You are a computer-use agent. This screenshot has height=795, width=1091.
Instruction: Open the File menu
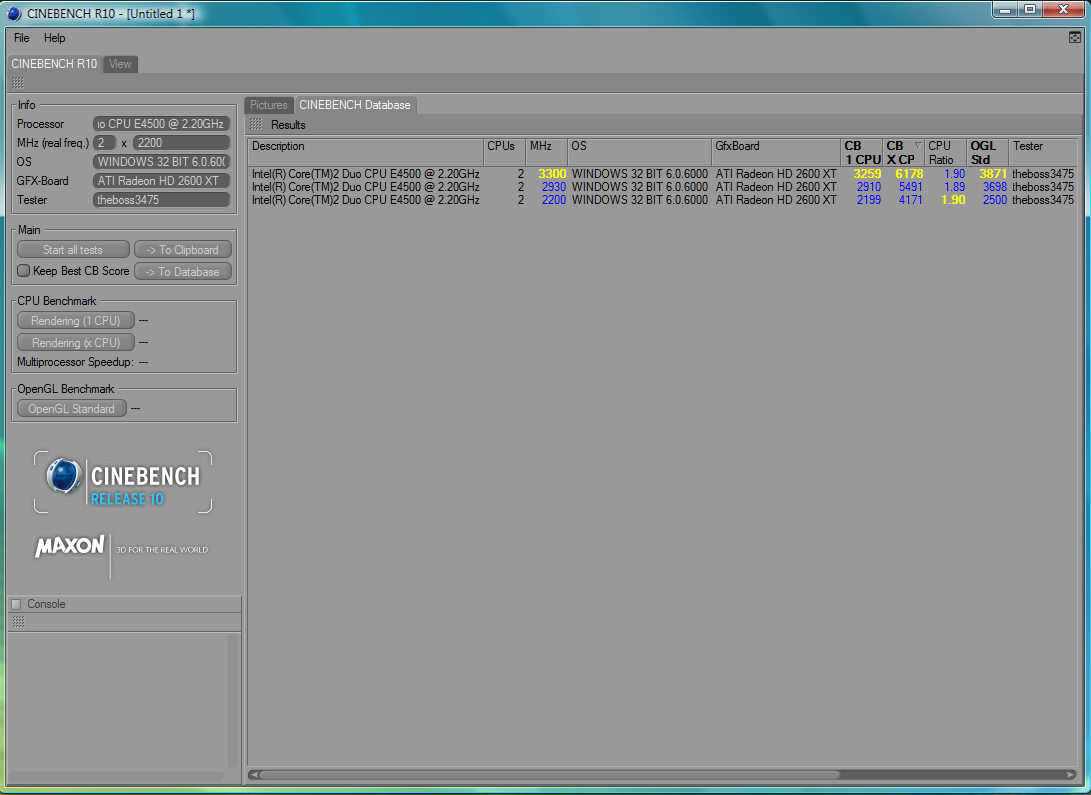[x=22, y=38]
